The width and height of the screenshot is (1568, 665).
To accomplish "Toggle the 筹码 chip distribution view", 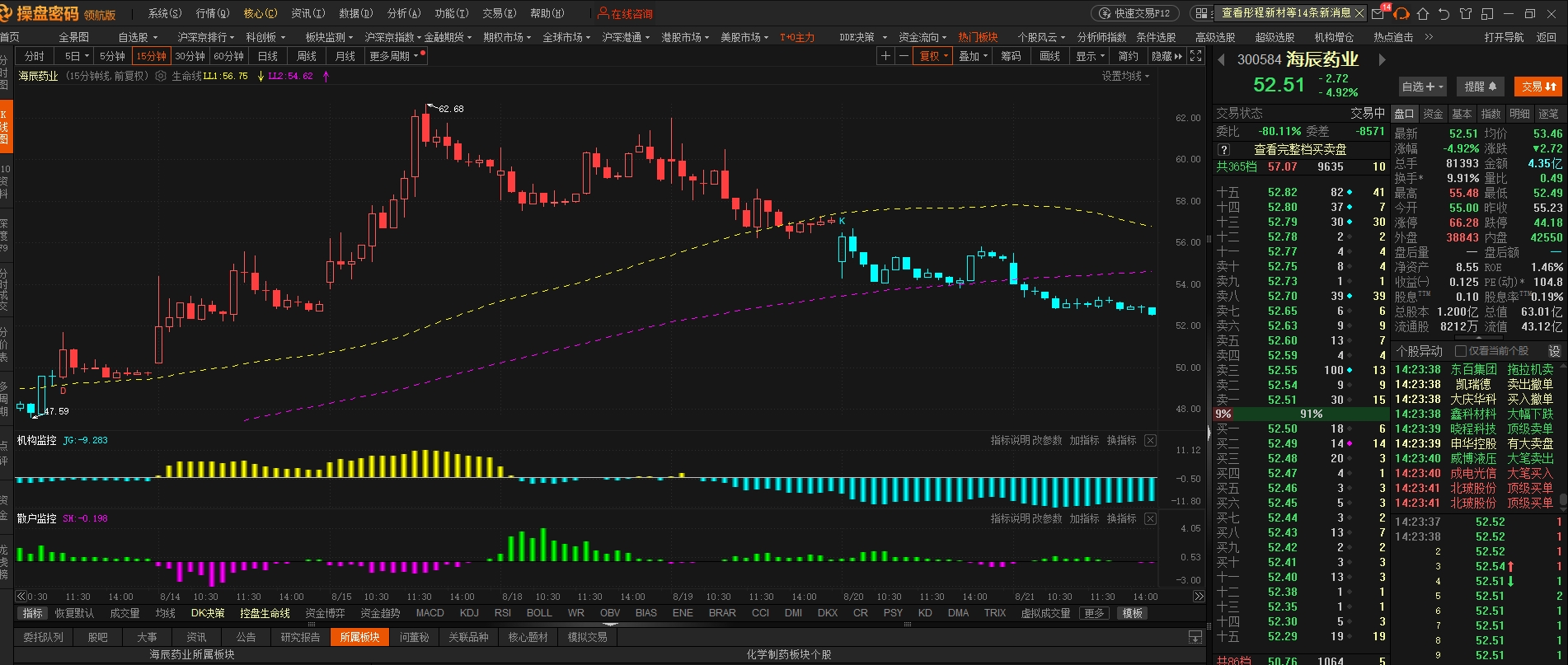I will tap(1011, 56).
